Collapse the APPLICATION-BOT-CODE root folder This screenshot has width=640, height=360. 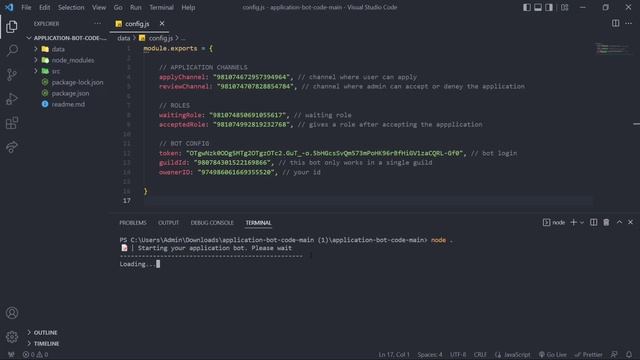click(x=67, y=38)
